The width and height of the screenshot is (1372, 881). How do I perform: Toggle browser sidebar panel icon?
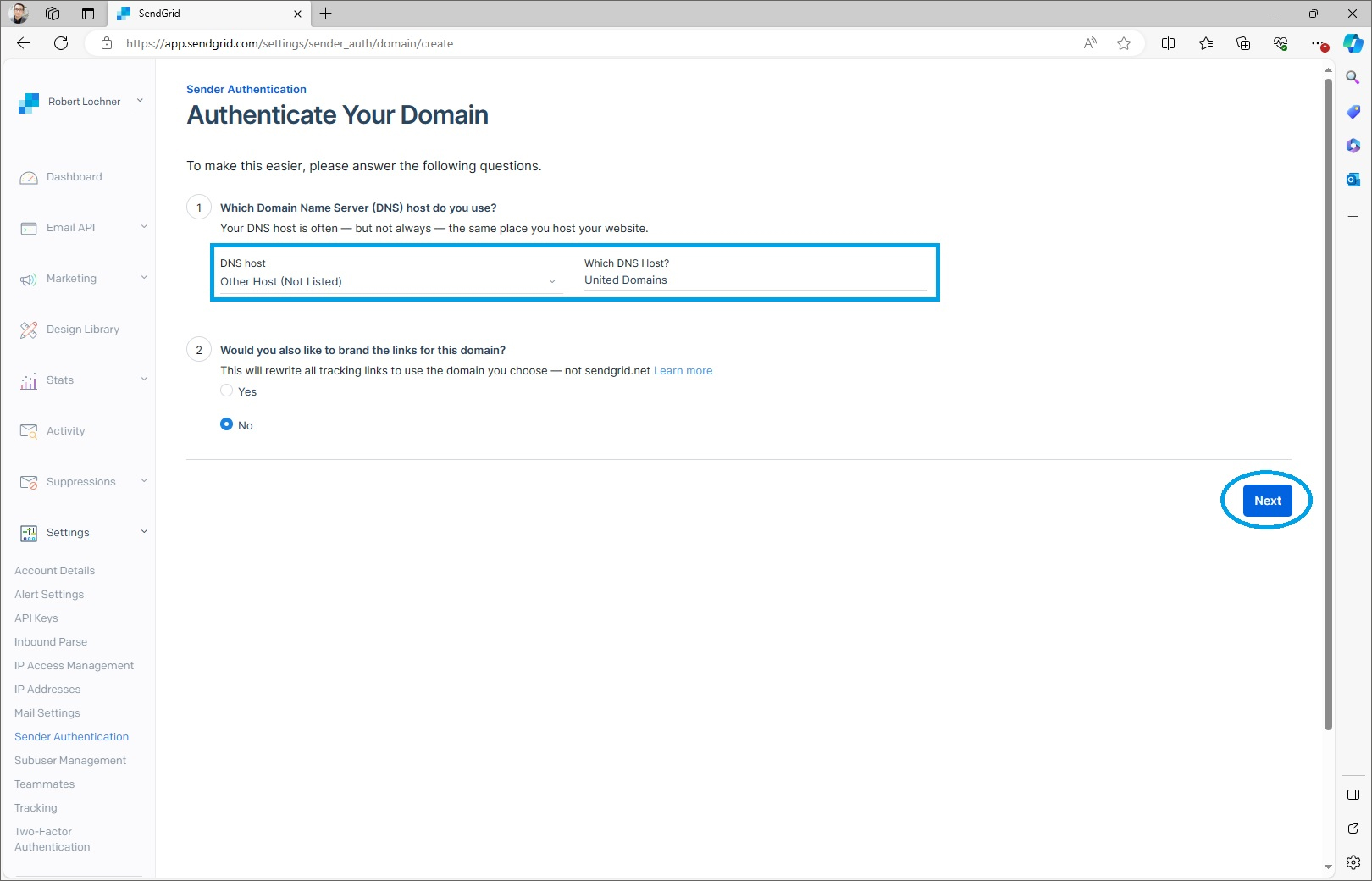click(1353, 795)
